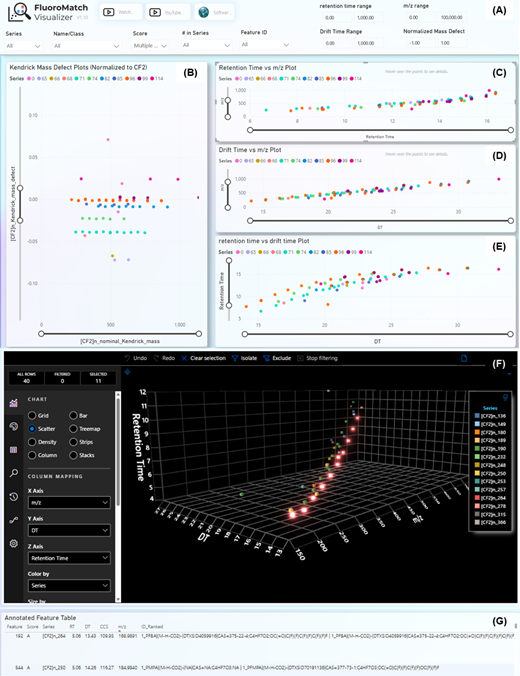Click Clear selection in 3D toolbar
520x676 pixels.
[x=204, y=358]
